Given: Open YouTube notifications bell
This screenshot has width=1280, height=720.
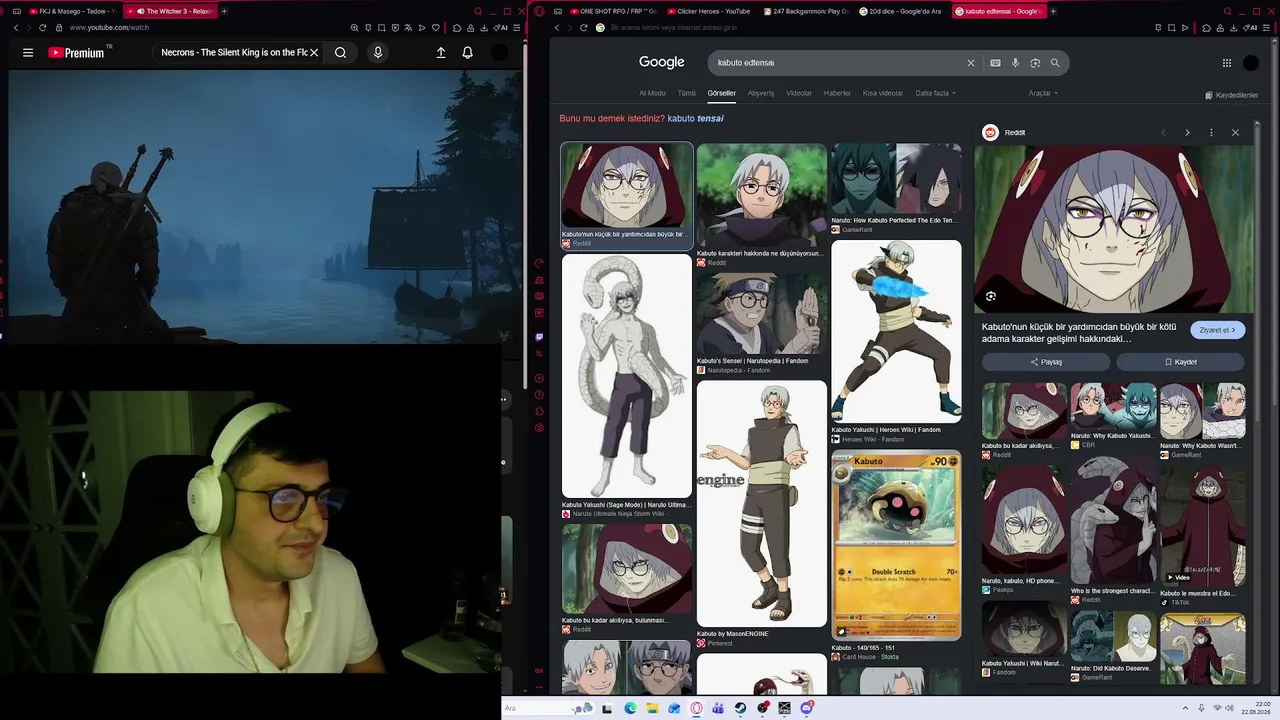Looking at the screenshot, I should coord(467,53).
